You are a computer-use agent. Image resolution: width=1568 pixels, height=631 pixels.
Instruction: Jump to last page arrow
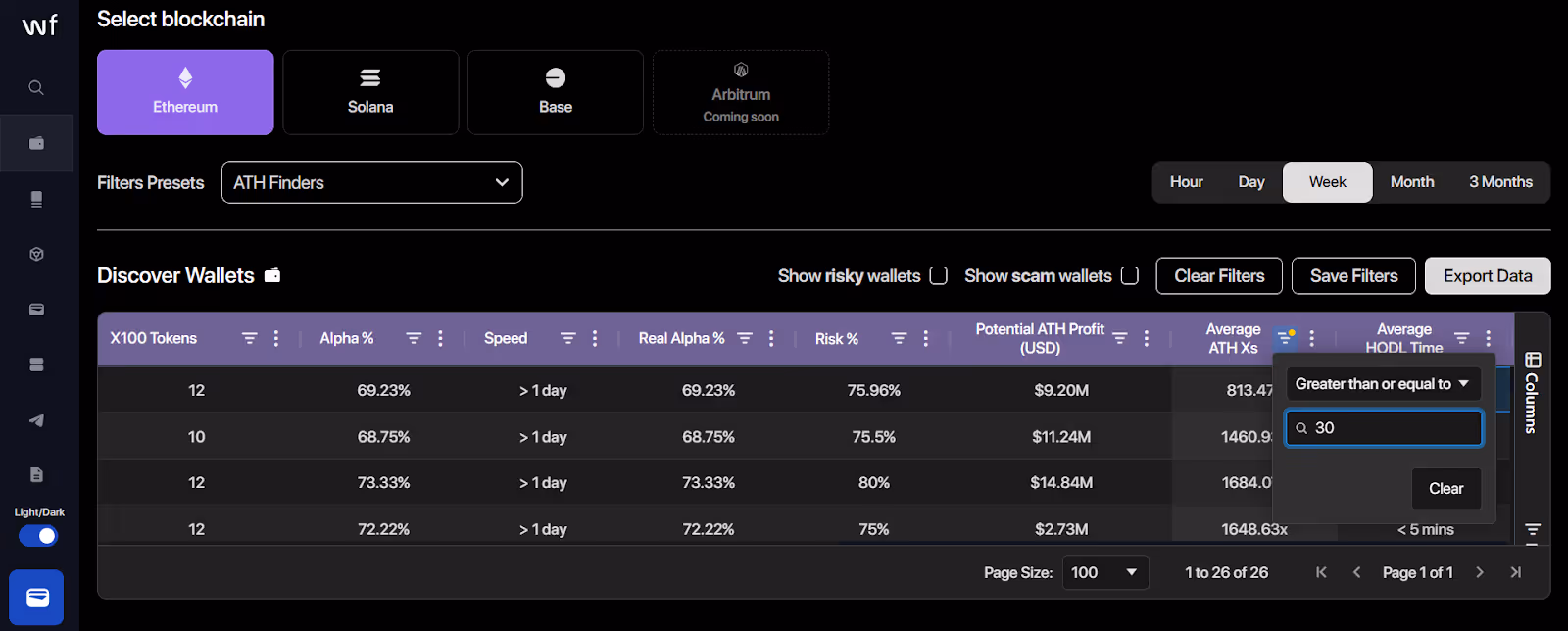pyautogui.click(x=1516, y=572)
